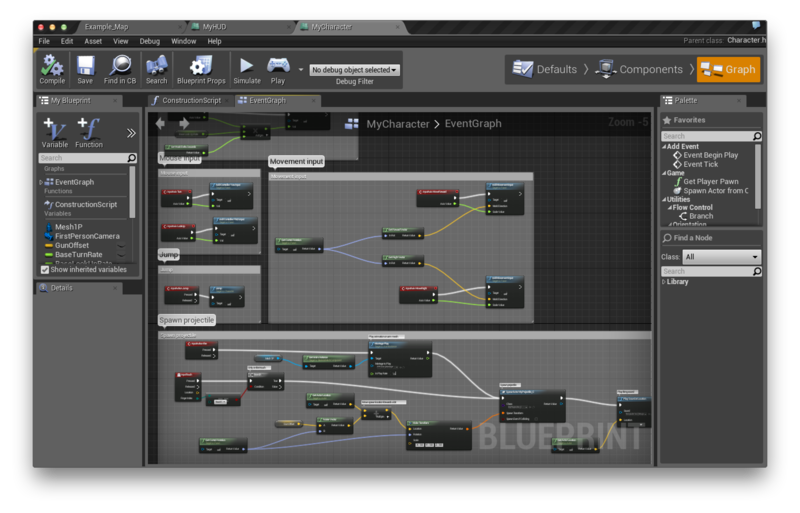Screen dimensions: 800x513
Task: Pick Spawn Actor from Class node entry
Action: coord(712,191)
